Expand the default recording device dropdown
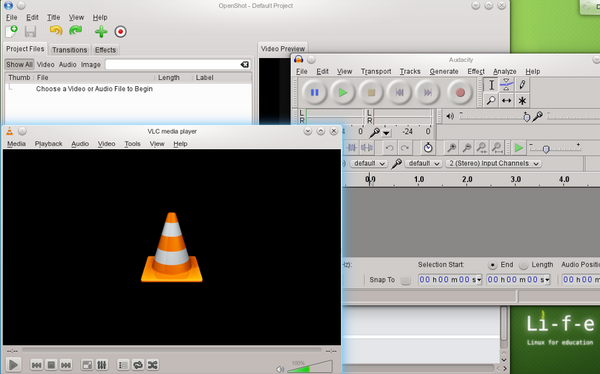This screenshot has width=600, height=374. (423, 163)
